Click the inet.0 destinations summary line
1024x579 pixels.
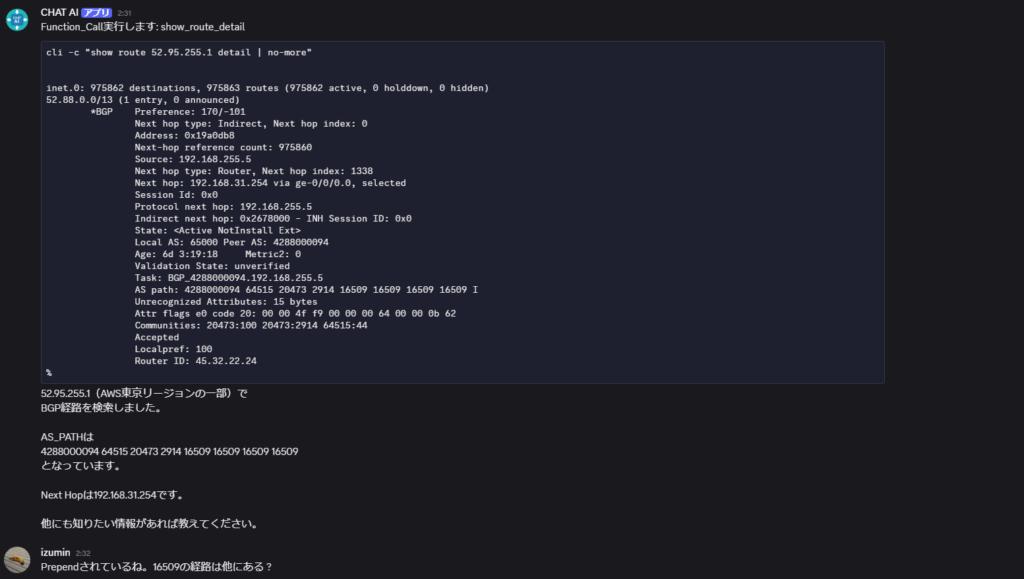267,87
